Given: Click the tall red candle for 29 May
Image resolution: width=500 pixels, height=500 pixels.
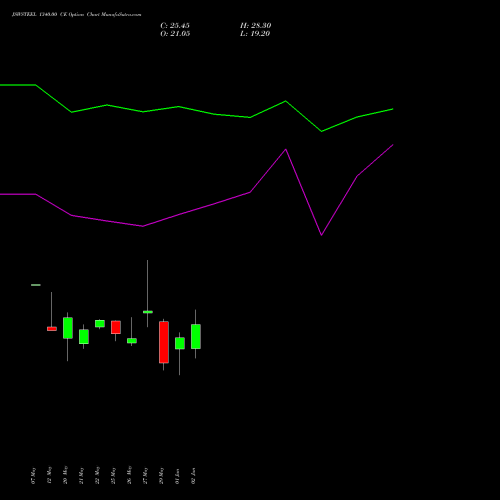Looking at the screenshot, I should coord(164,342).
